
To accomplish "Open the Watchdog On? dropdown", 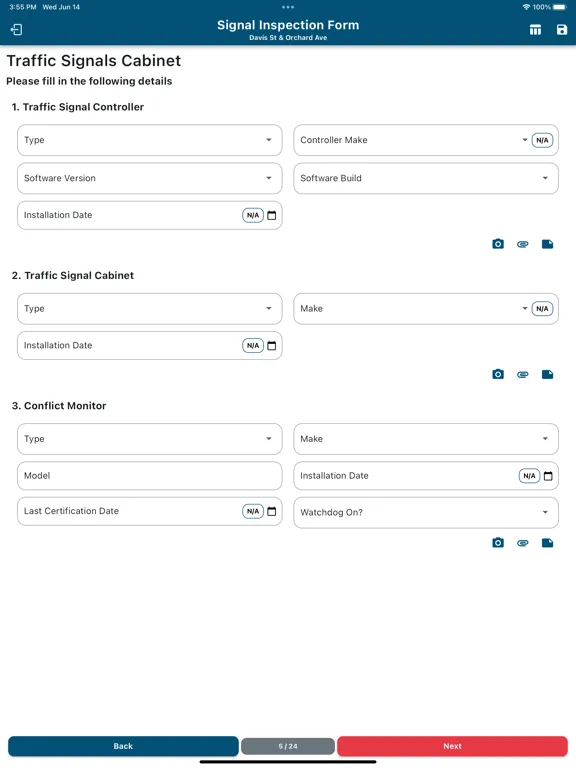I will pos(426,512).
